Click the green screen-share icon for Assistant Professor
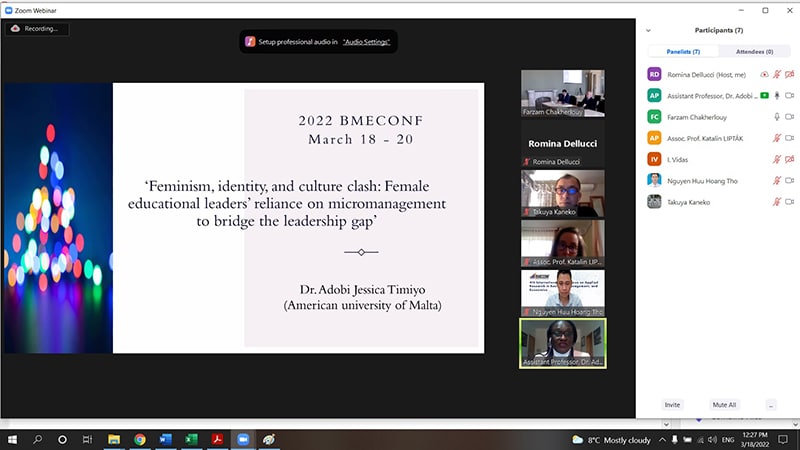 coord(764,95)
